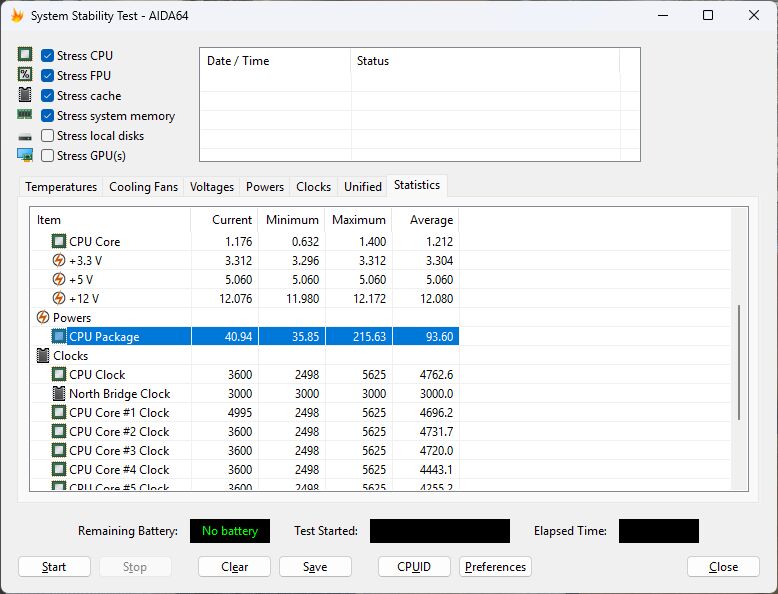Uncheck the Stress CPU checkbox
This screenshot has width=778, height=594.
(47, 55)
